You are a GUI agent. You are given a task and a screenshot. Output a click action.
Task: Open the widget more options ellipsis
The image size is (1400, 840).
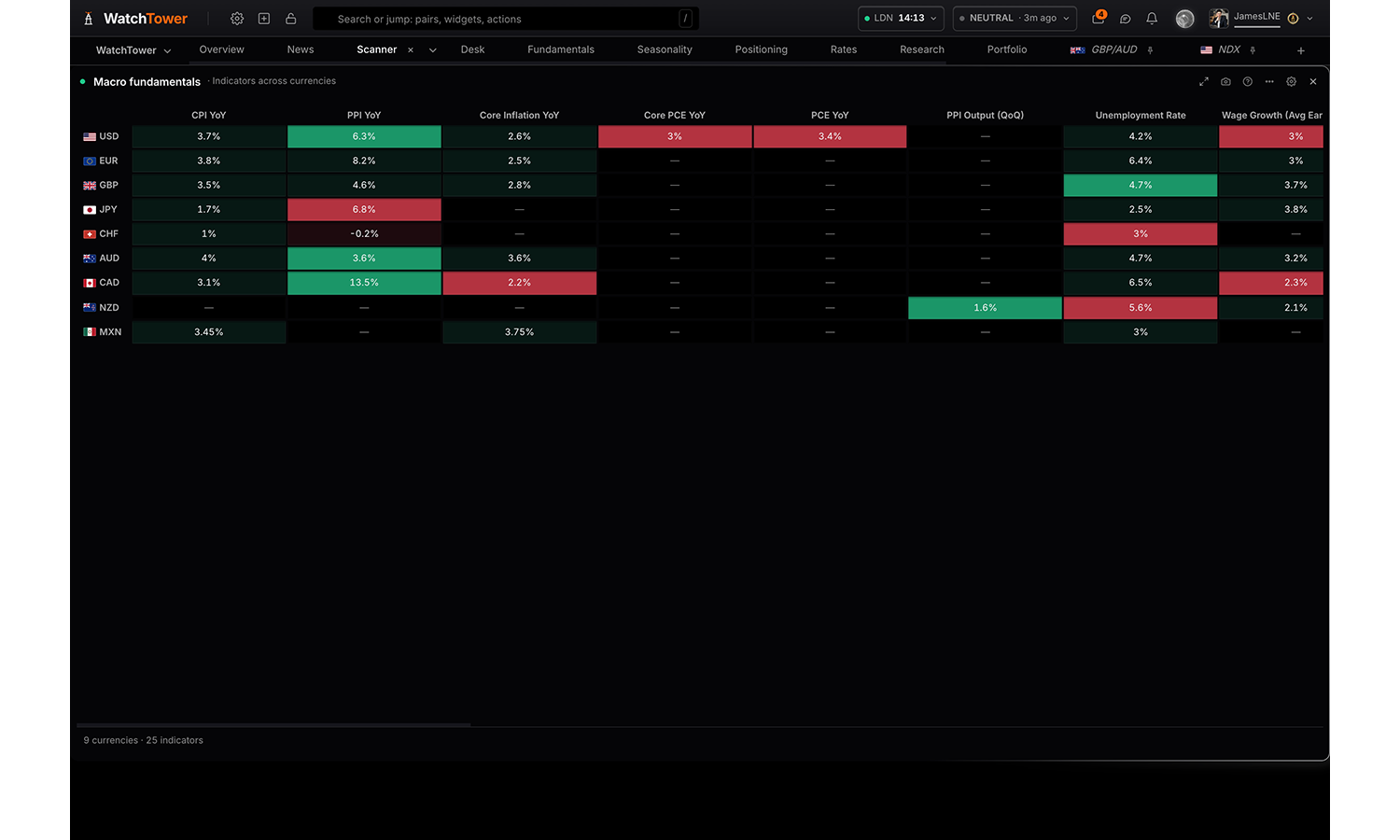1269,81
